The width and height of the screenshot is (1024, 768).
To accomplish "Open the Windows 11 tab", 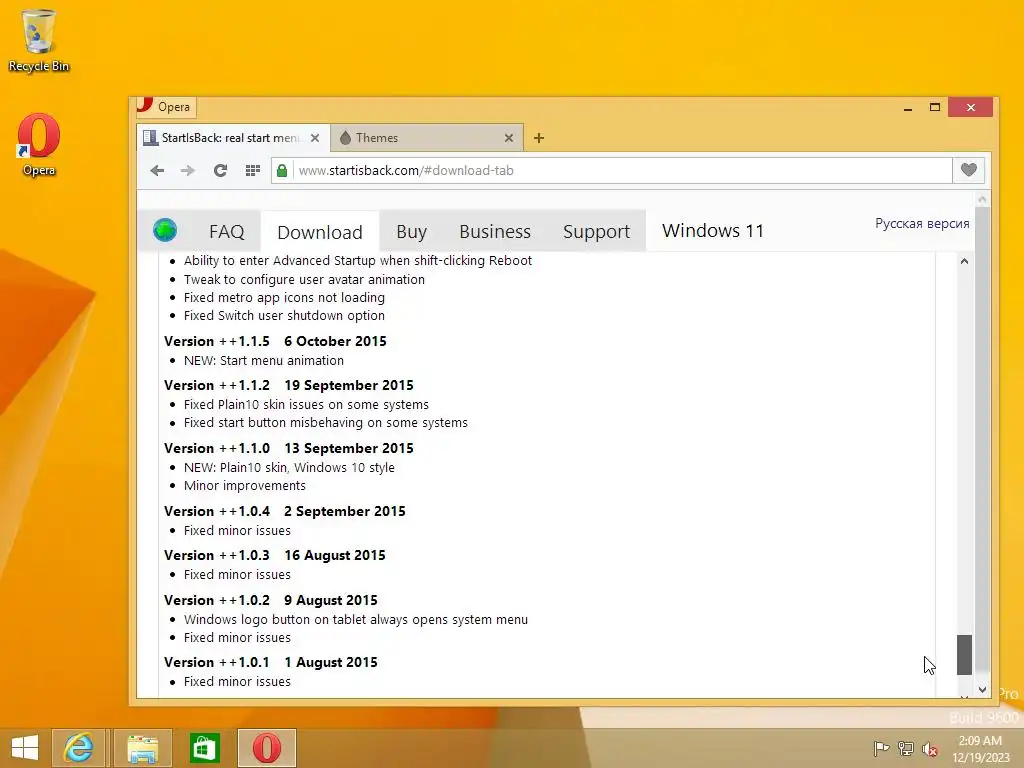I will (712, 231).
